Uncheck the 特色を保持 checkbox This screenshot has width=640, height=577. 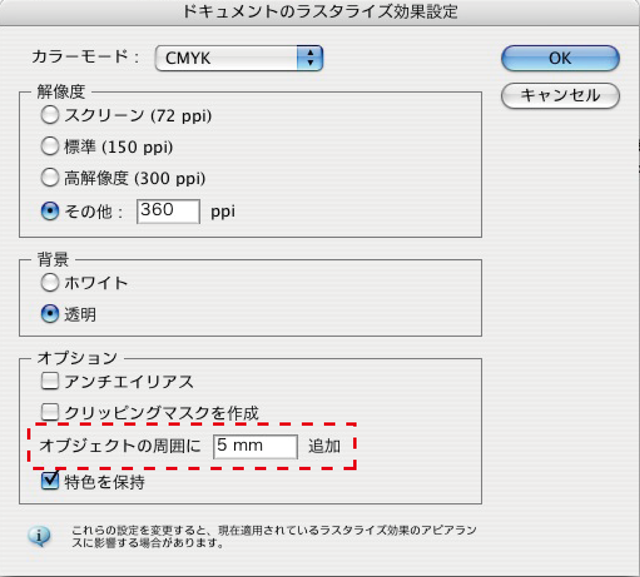[x=50, y=480]
